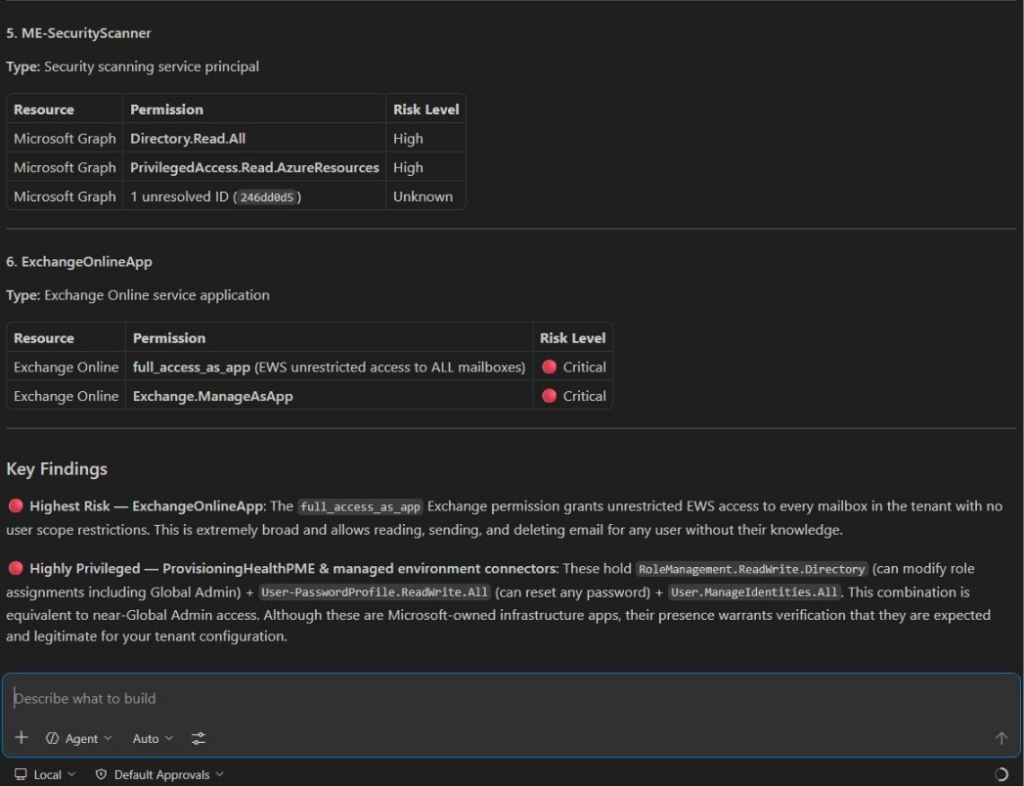Click the User.ManageIdentities.All code snippet
The height and width of the screenshot is (786, 1024).
pos(755,592)
